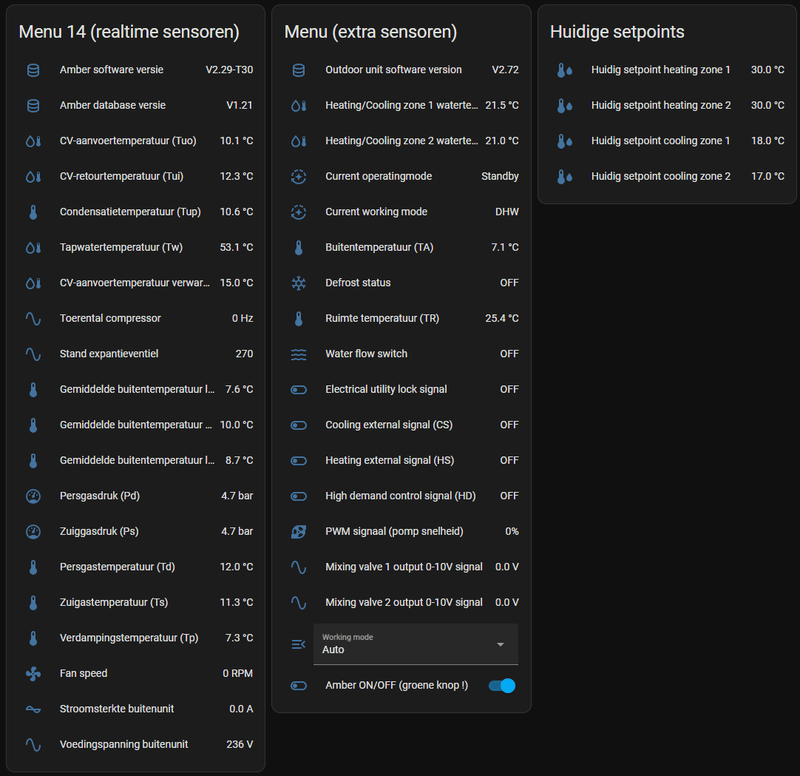
Task: Click the Current operatingmode fan icon
Action: (x=298, y=176)
